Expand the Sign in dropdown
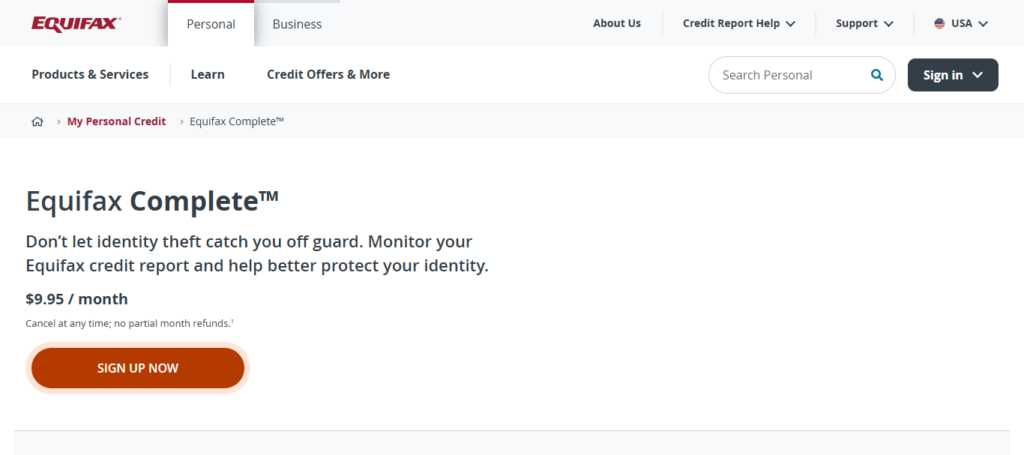This screenshot has width=1024, height=455. pos(953,75)
